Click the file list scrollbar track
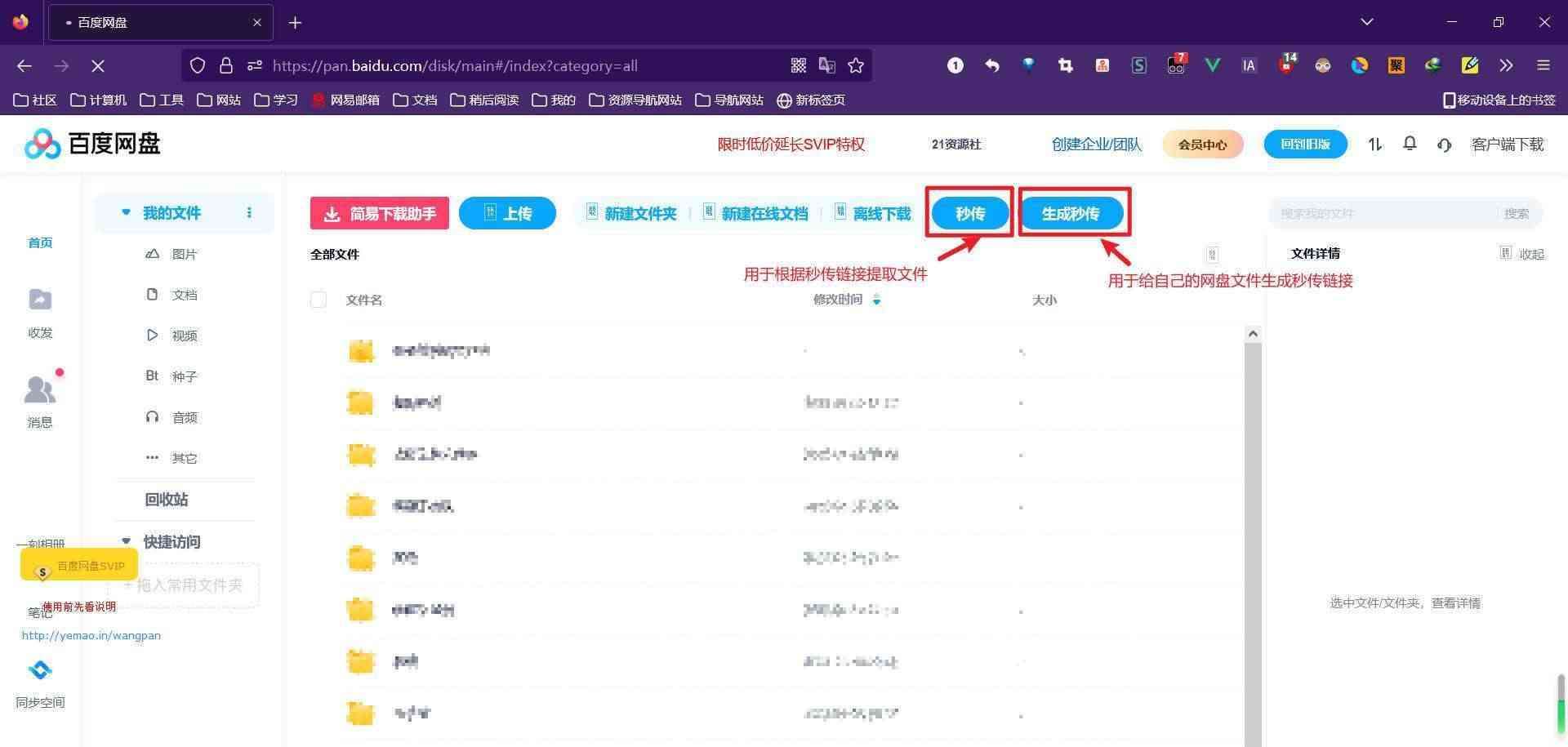Screen dimensions: 1568x747 click(1253, 543)
